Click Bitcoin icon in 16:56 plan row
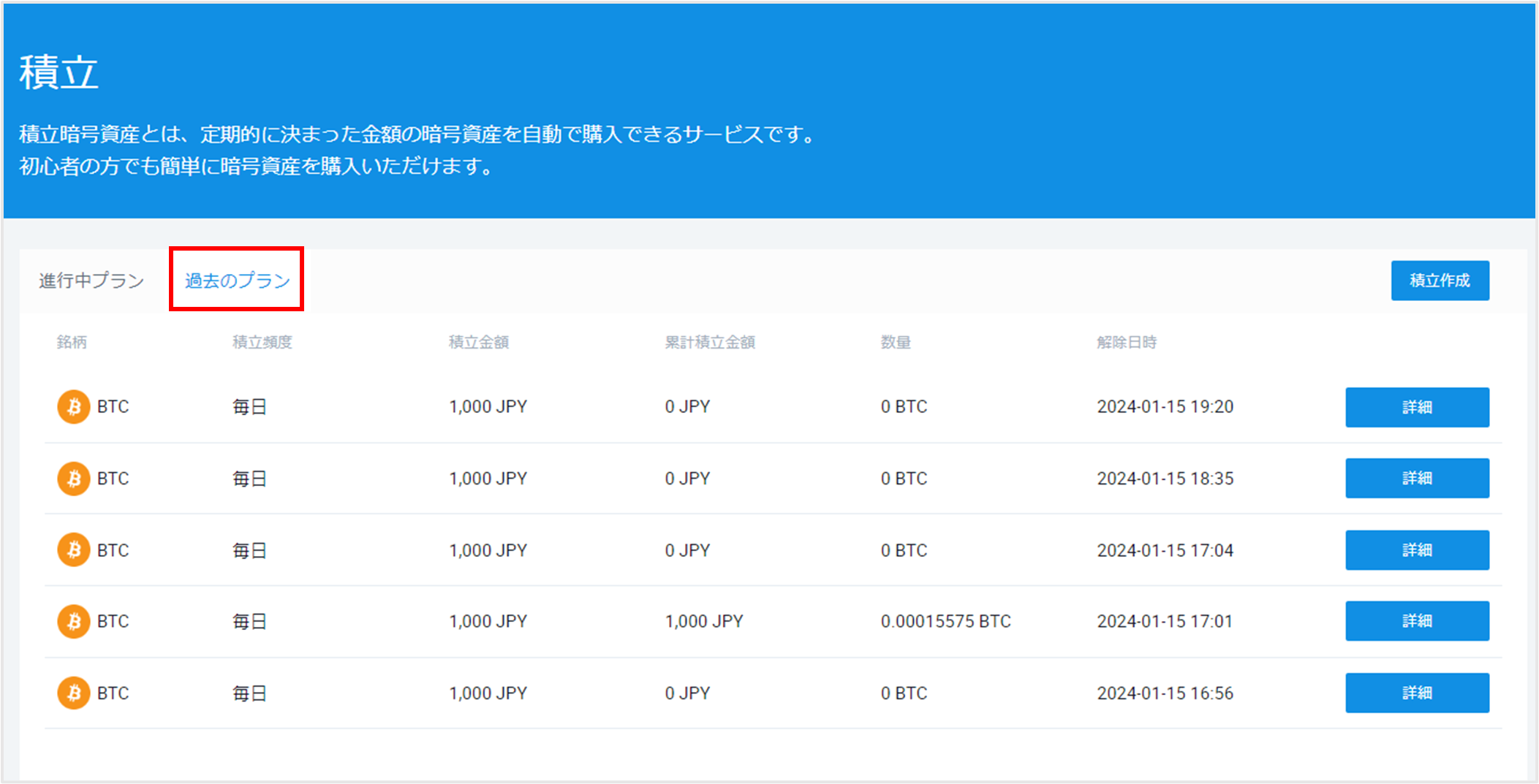1539x784 pixels. tap(74, 693)
